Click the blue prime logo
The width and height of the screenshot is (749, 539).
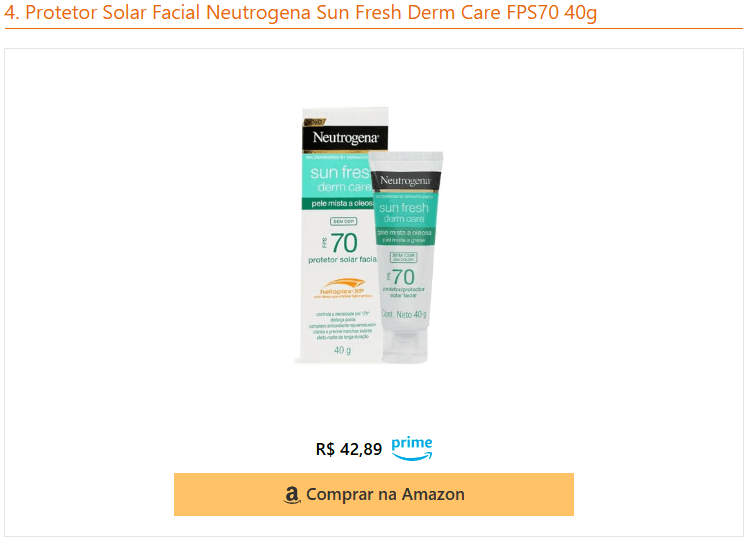[412, 448]
